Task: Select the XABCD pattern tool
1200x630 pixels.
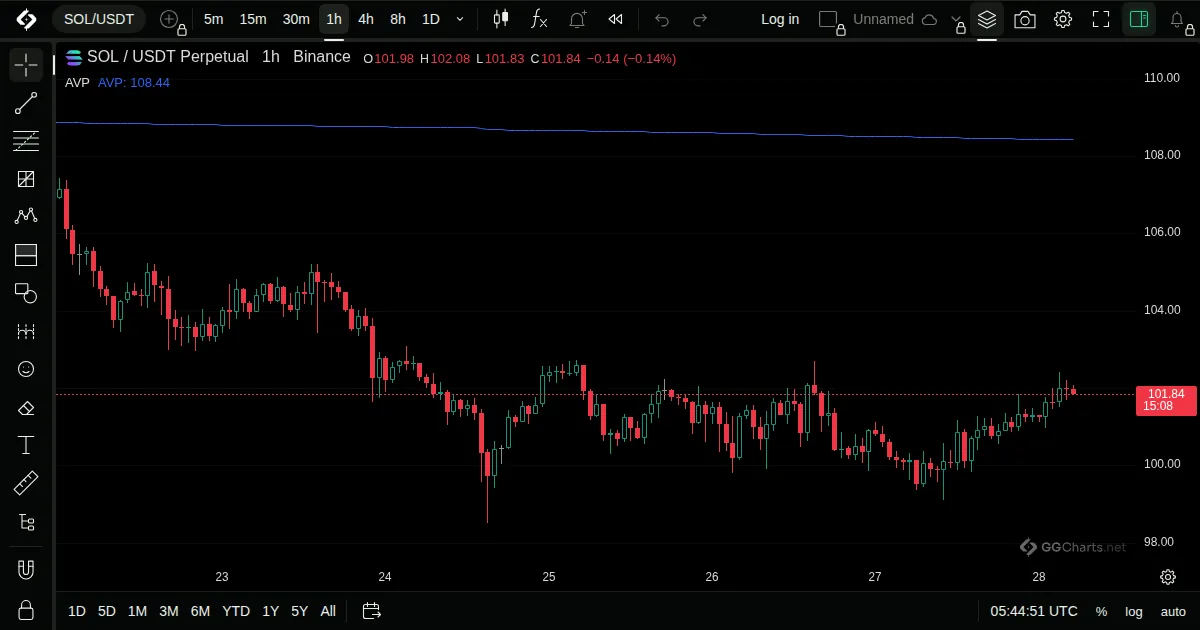Action: 26,217
